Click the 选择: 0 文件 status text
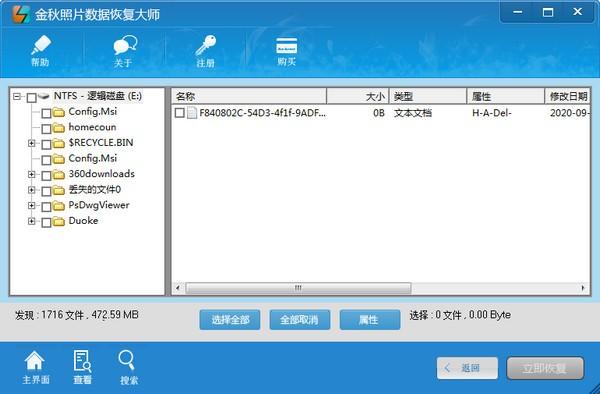The height and width of the screenshot is (394, 600). [x=460, y=315]
